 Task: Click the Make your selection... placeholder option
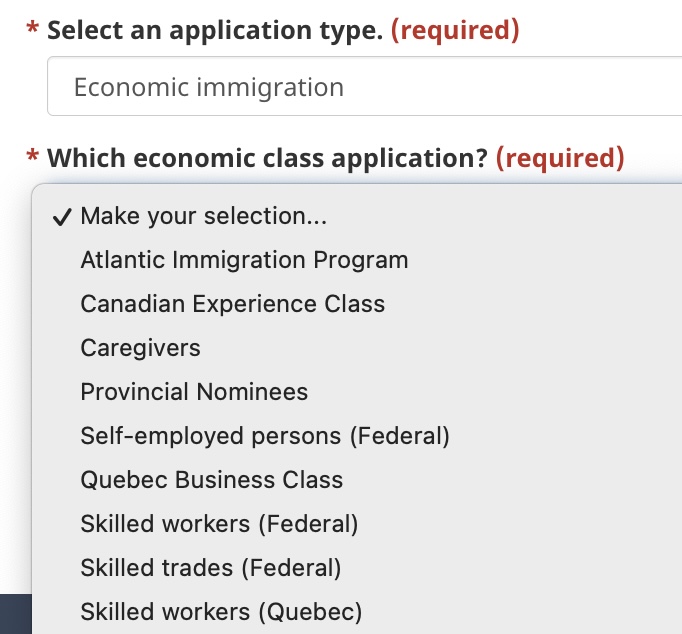point(204,216)
